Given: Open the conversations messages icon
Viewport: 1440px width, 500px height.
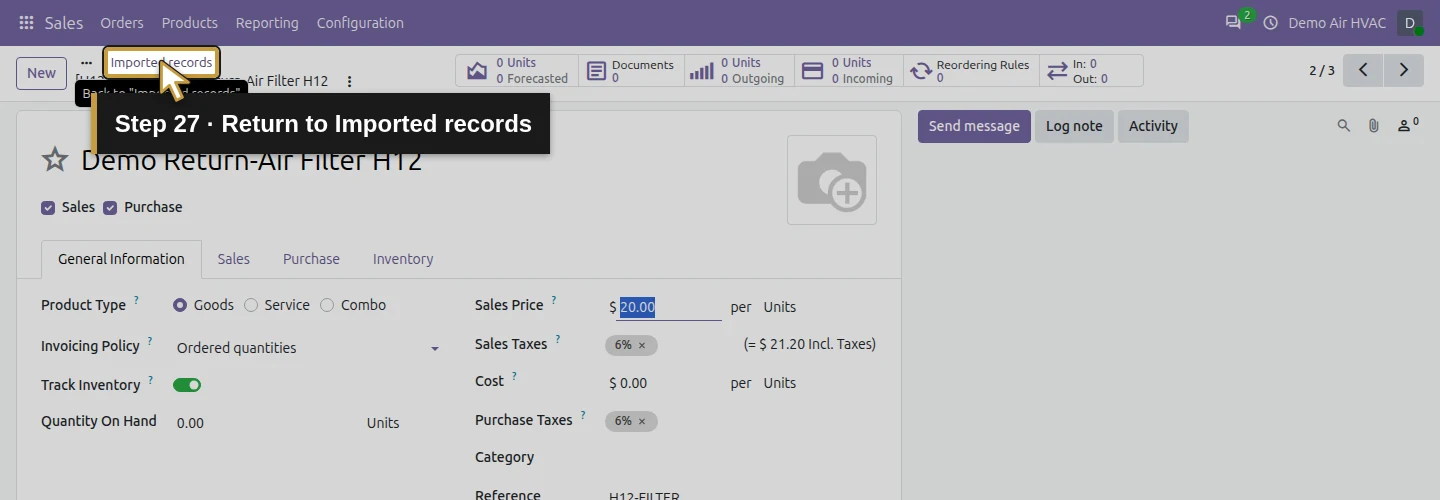Looking at the screenshot, I should 1234,22.
